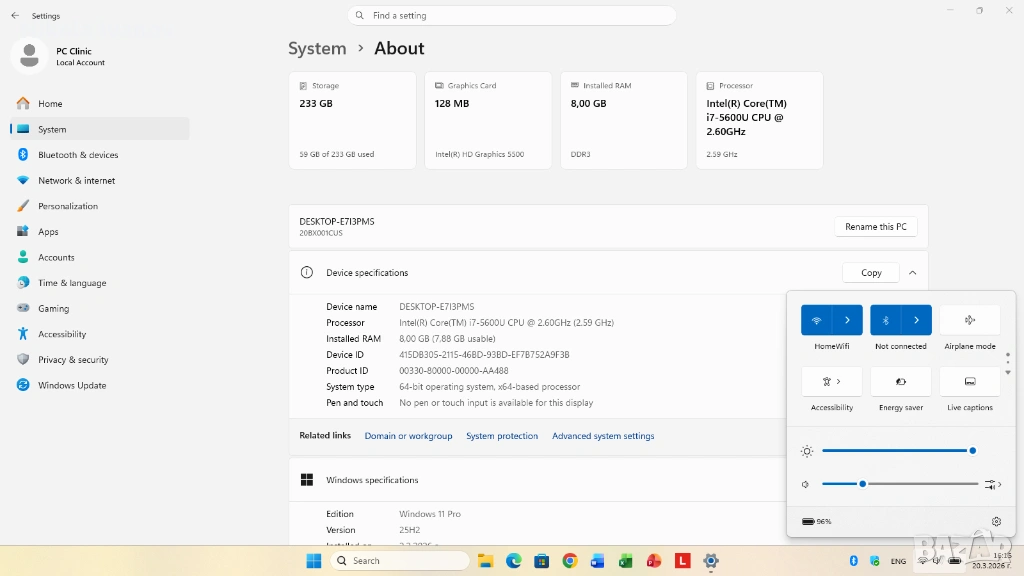1024x576 pixels.
Task: Click Rename this PC button
Action: point(875,227)
